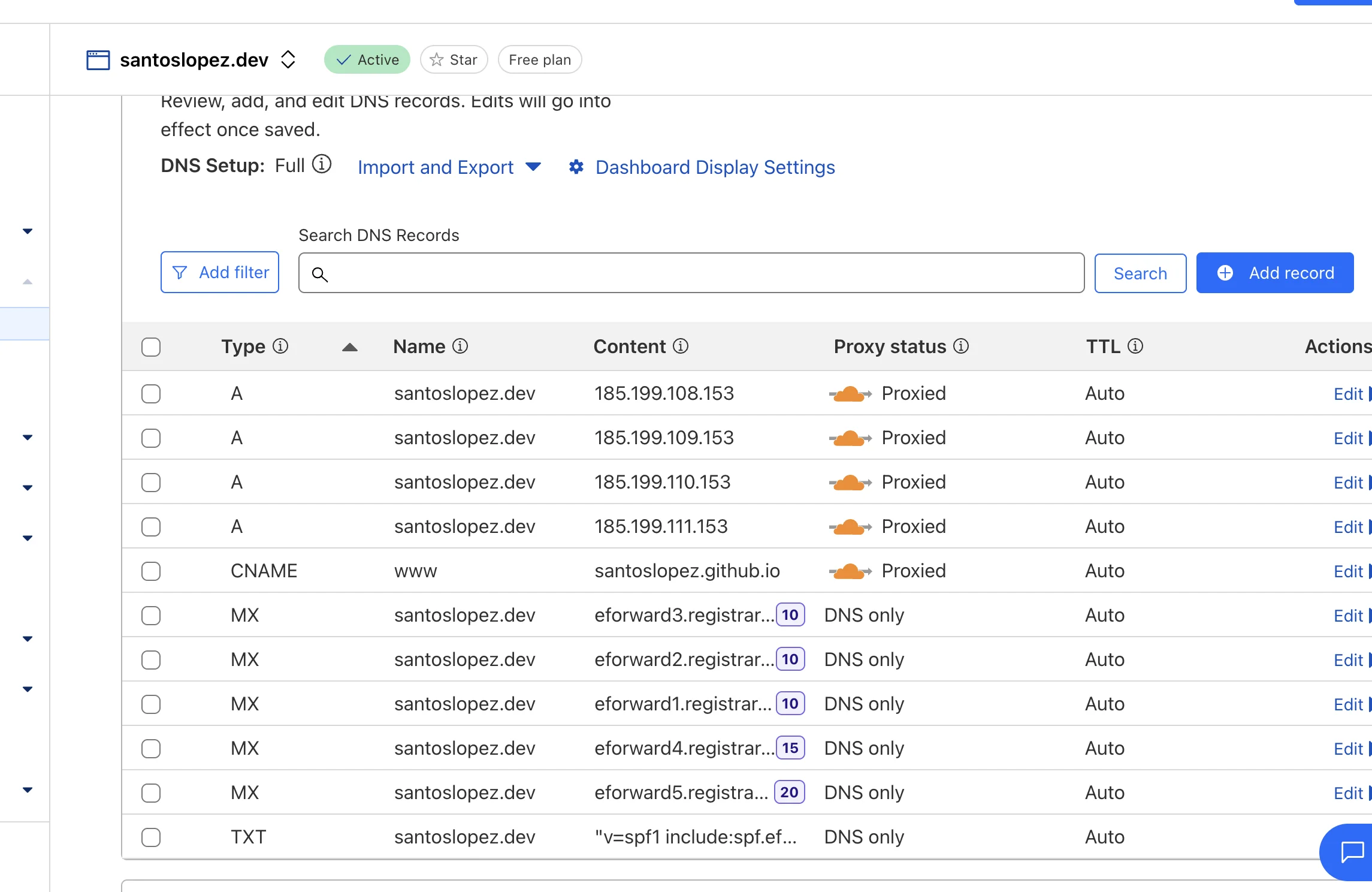Select the TXT spf record checkbox
1372x892 pixels.
pos(151,837)
